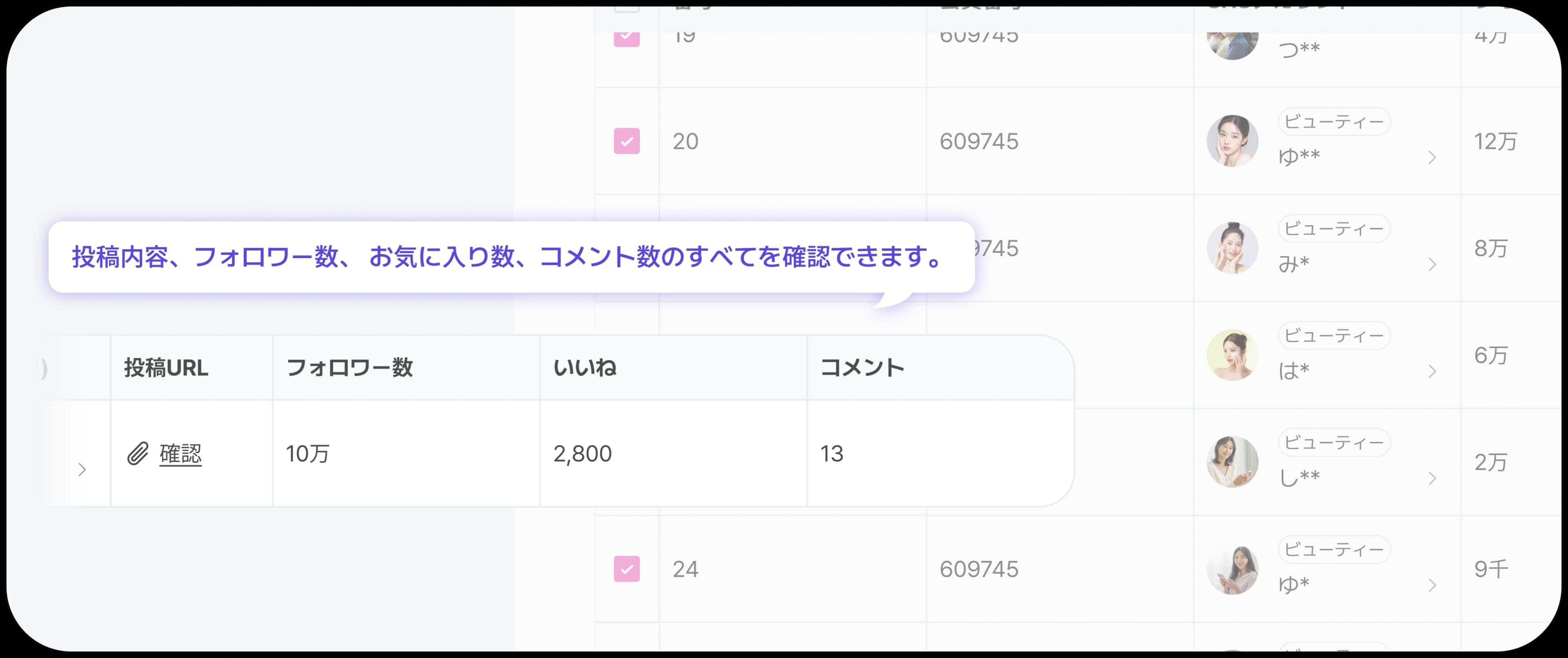Click the paperclip icon beside 確認
Image resolution: width=1568 pixels, height=658 pixels.
pos(138,453)
